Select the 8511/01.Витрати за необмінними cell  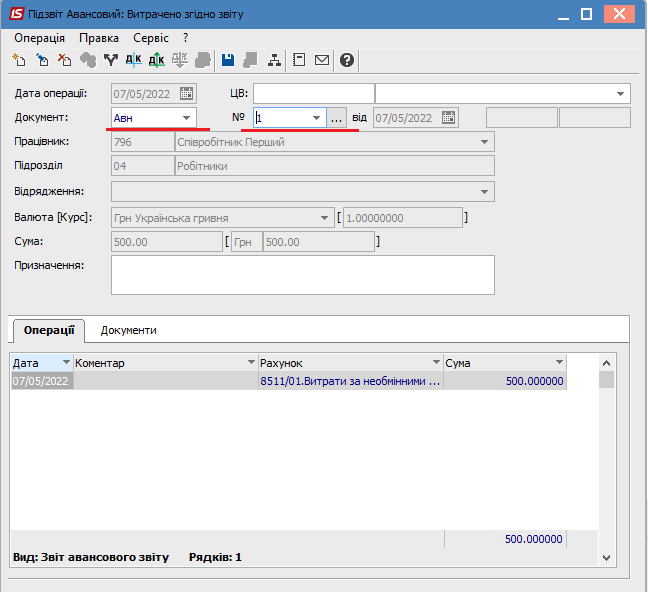click(x=350, y=381)
